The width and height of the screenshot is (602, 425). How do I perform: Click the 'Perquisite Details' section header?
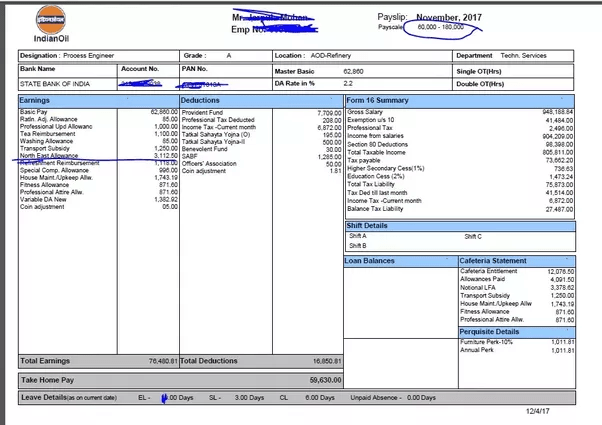[x=517, y=332]
